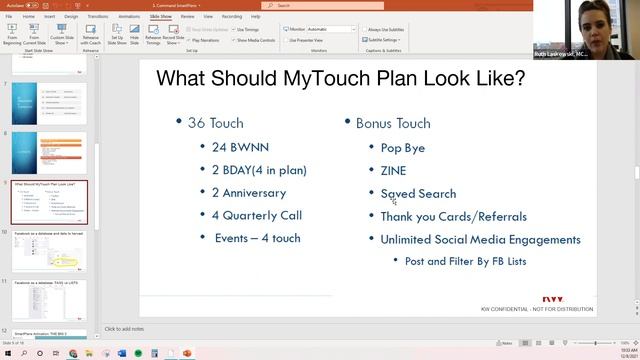Click 'Unlimited Social Media Engagements' text

coord(480,240)
